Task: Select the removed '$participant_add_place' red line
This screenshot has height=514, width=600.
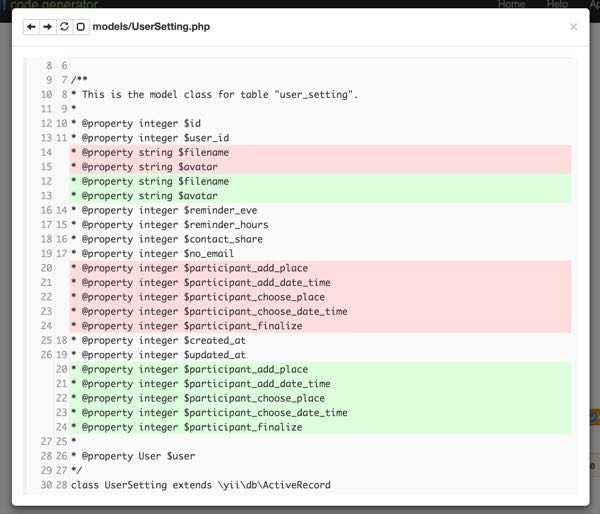Action: pyautogui.click(x=321, y=268)
